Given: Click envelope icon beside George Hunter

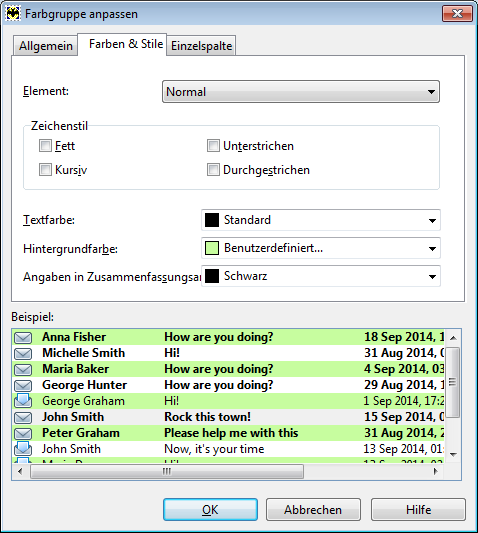Looking at the screenshot, I should 23,385.
